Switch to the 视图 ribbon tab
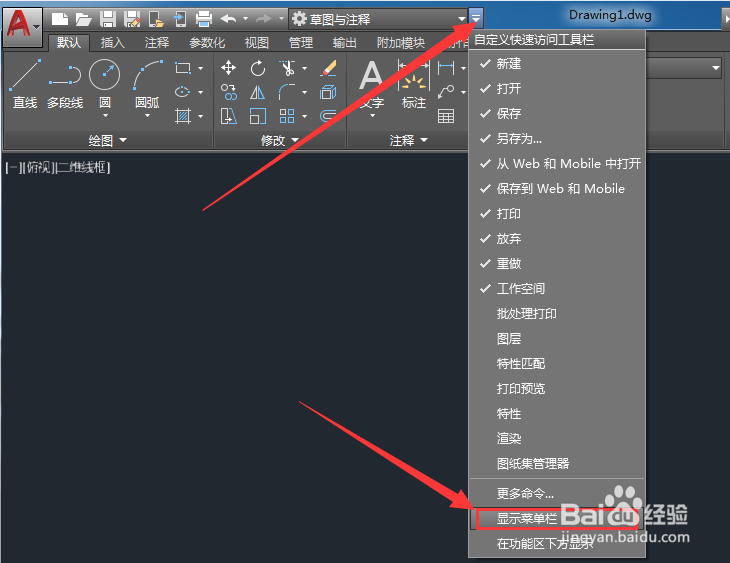The image size is (730, 563). coord(257,43)
